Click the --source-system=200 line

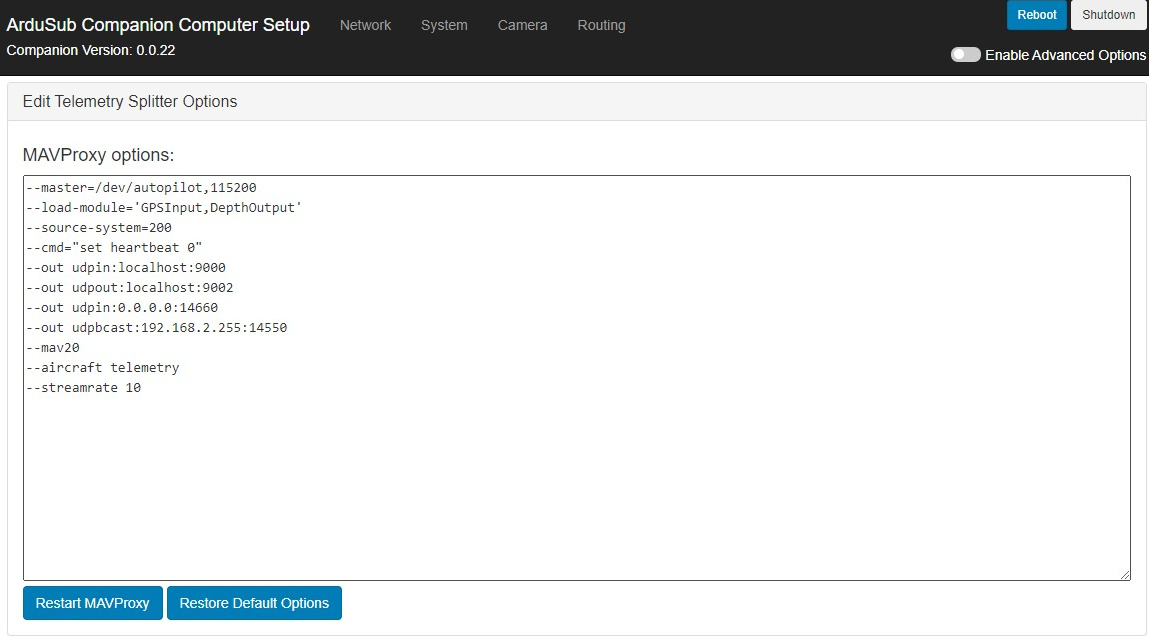(x=99, y=228)
